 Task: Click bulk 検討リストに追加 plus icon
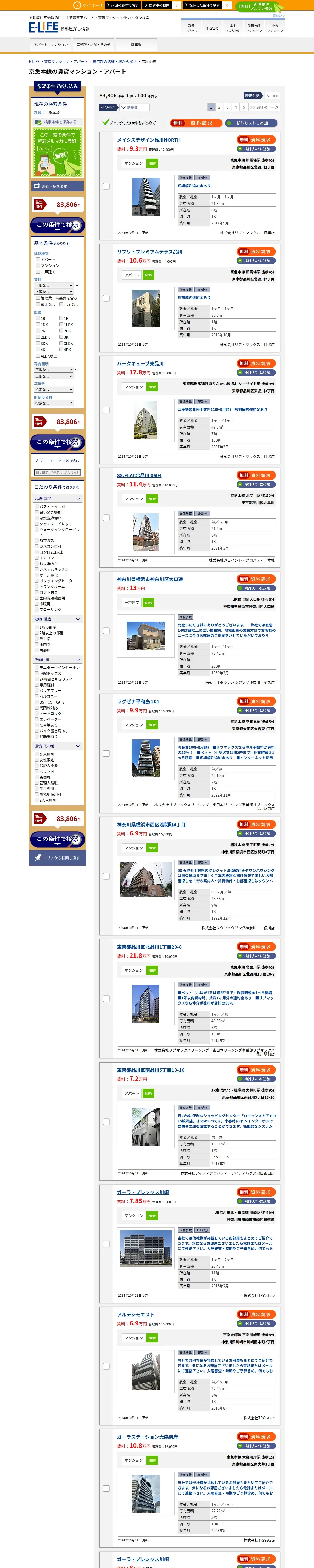[229, 123]
